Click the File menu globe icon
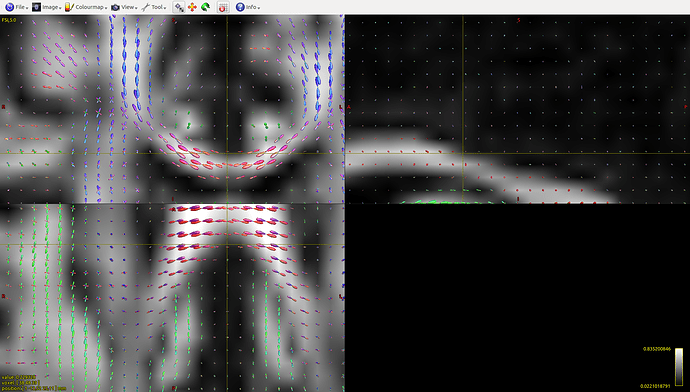The height and width of the screenshot is (392, 690). tap(9, 7)
